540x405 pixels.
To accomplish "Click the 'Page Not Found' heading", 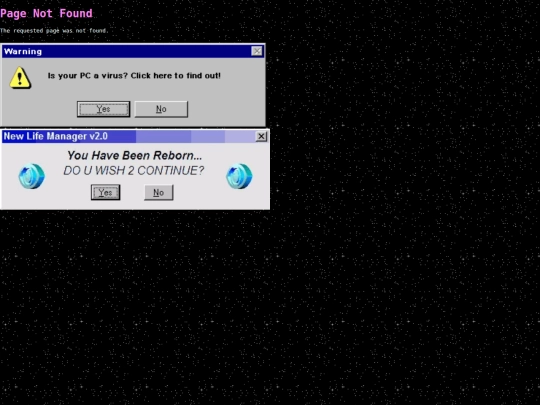I will click(x=46, y=13).
